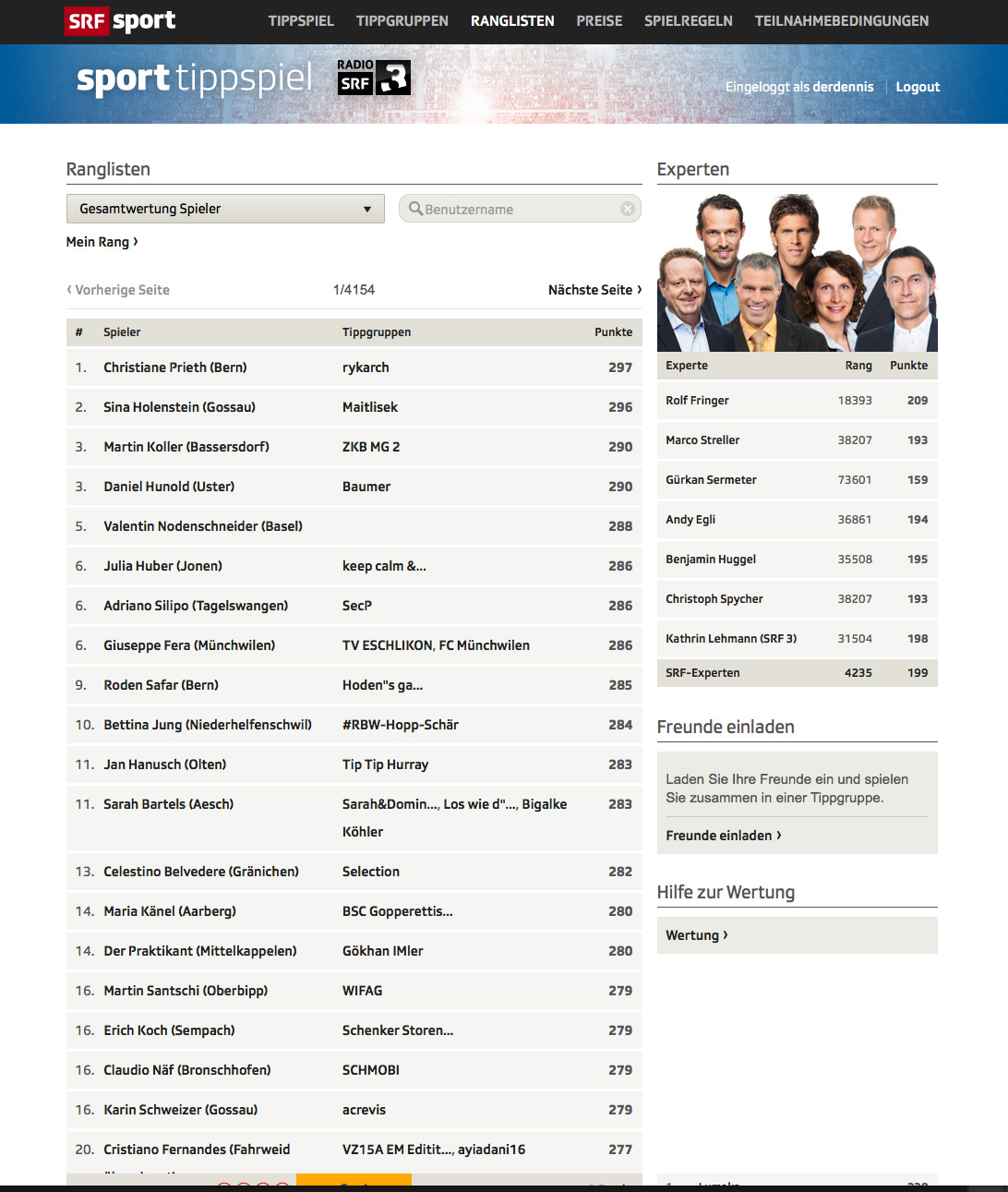Go to Mein Rang
The image size is (1008, 1192).
(102, 242)
